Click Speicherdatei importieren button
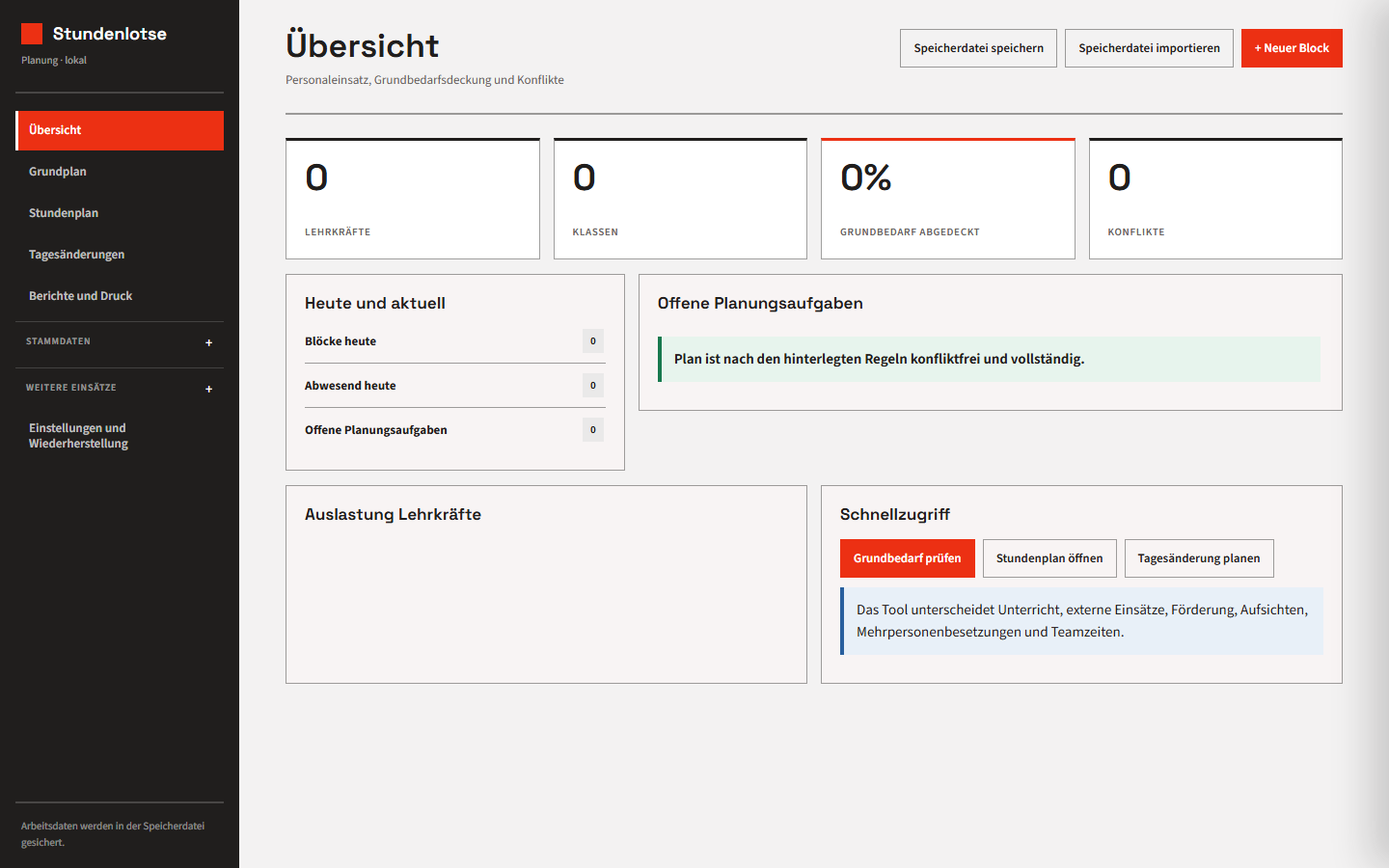Image resolution: width=1389 pixels, height=868 pixels. click(1149, 48)
